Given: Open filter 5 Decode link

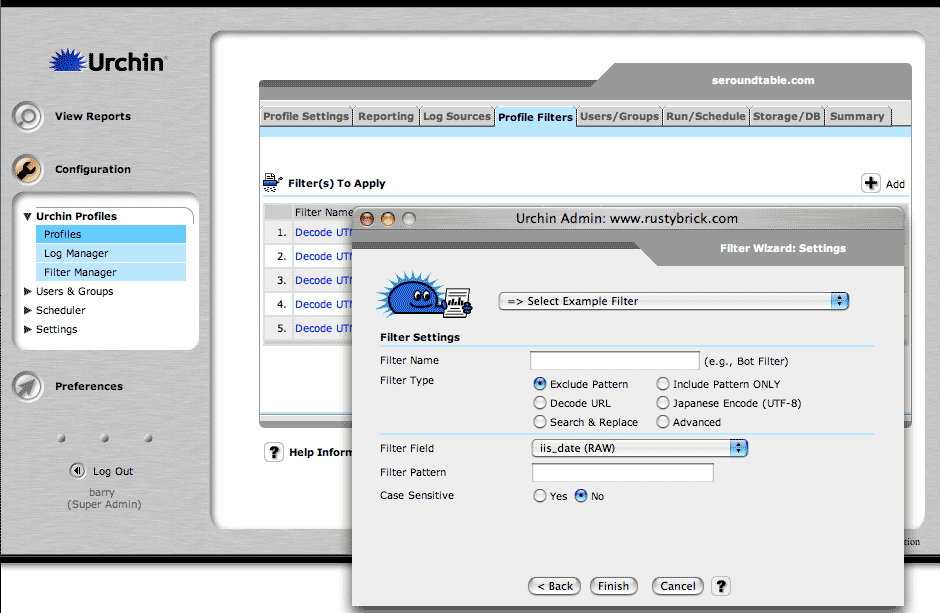Looking at the screenshot, I should pyautogui.click(x=323, y=328).
